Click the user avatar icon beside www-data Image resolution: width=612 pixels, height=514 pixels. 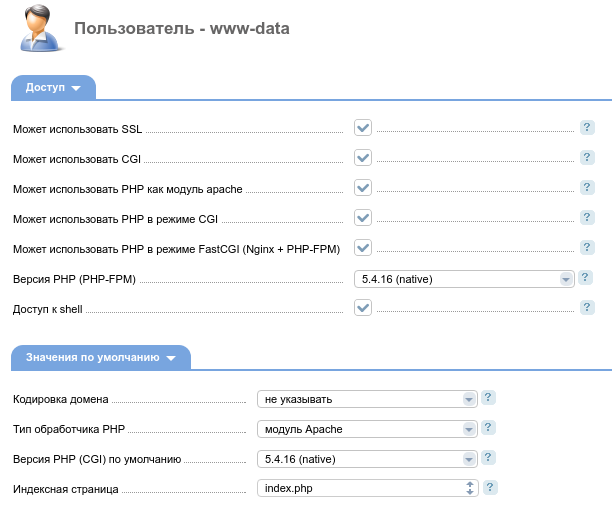[36, 30]
